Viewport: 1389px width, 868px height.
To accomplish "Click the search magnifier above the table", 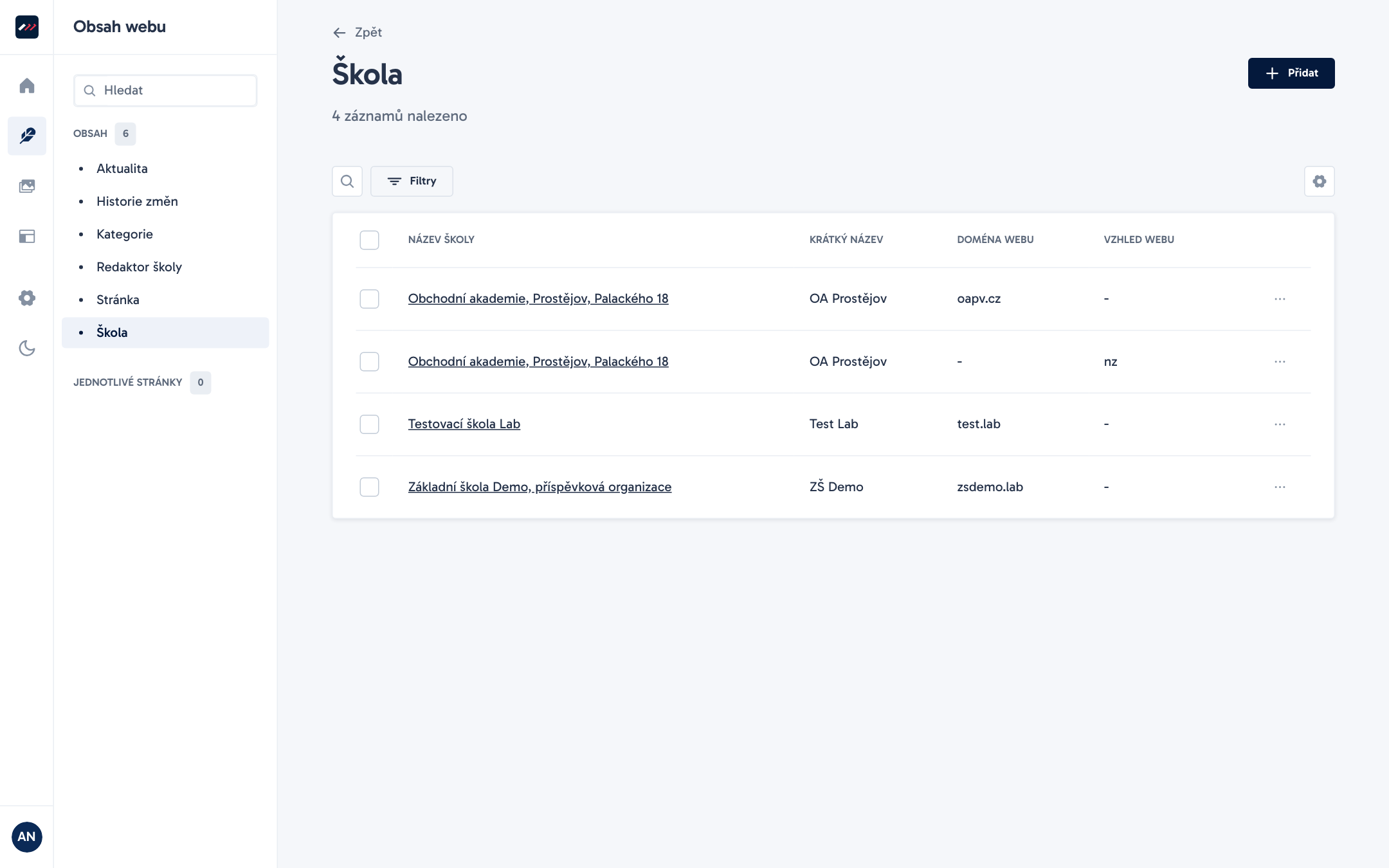I will pos(347,181).
